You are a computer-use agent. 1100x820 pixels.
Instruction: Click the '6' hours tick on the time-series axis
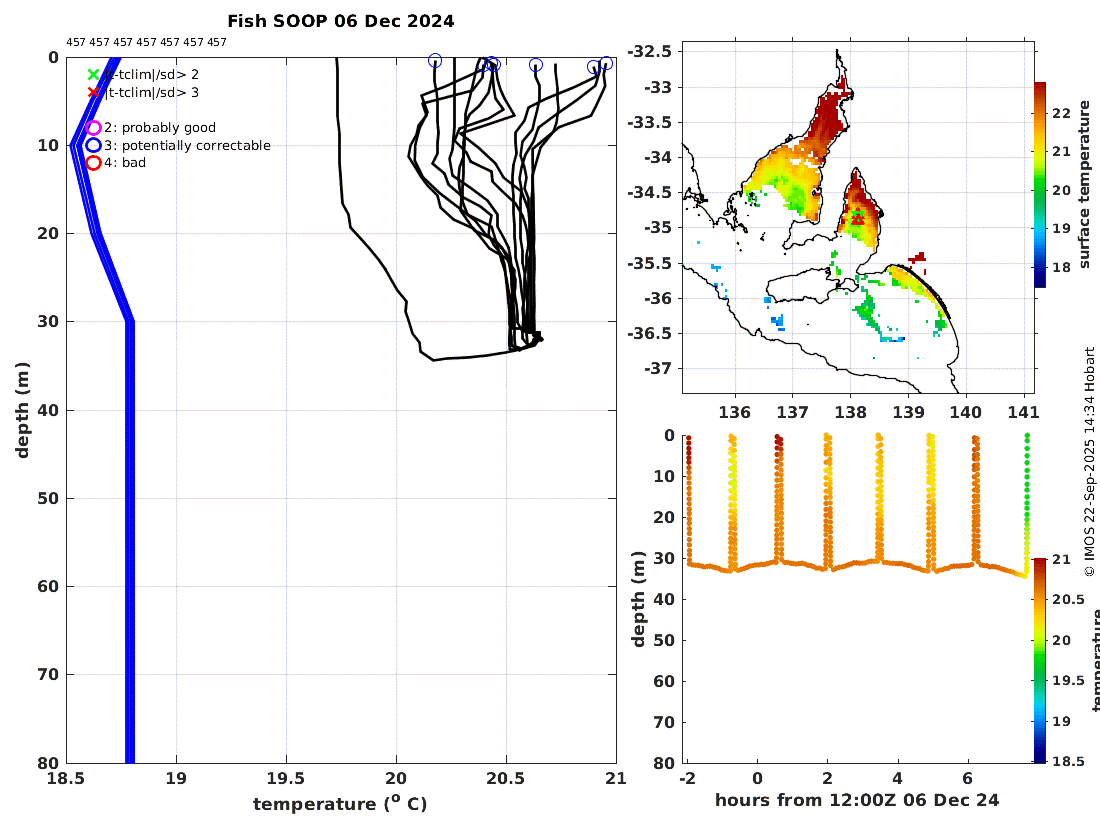coord(968,779)
